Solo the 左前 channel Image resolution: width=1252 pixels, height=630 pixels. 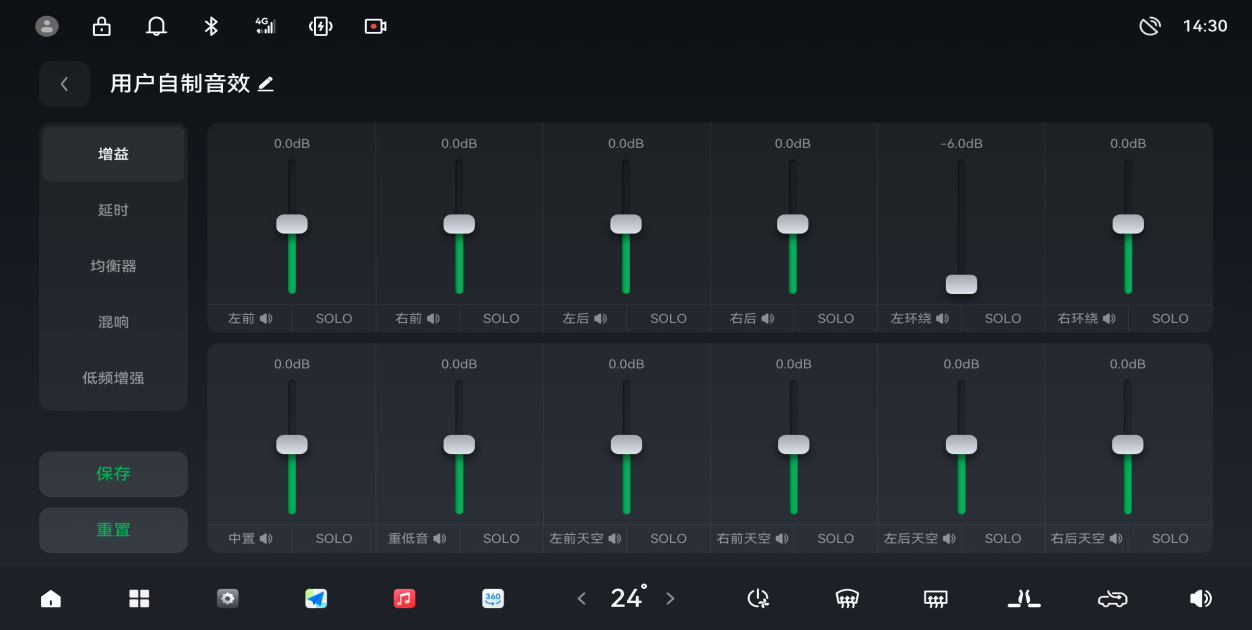tap(334, 318)
